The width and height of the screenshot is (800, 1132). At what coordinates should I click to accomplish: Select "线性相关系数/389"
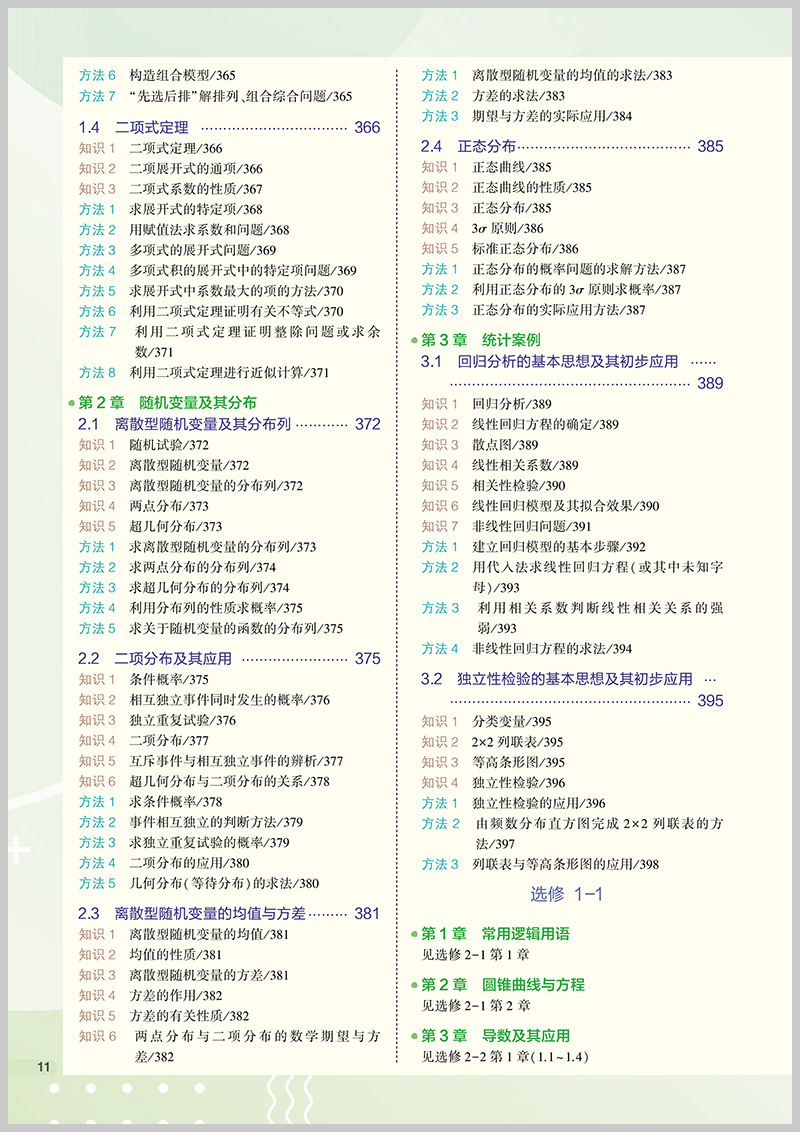(526, 466)
